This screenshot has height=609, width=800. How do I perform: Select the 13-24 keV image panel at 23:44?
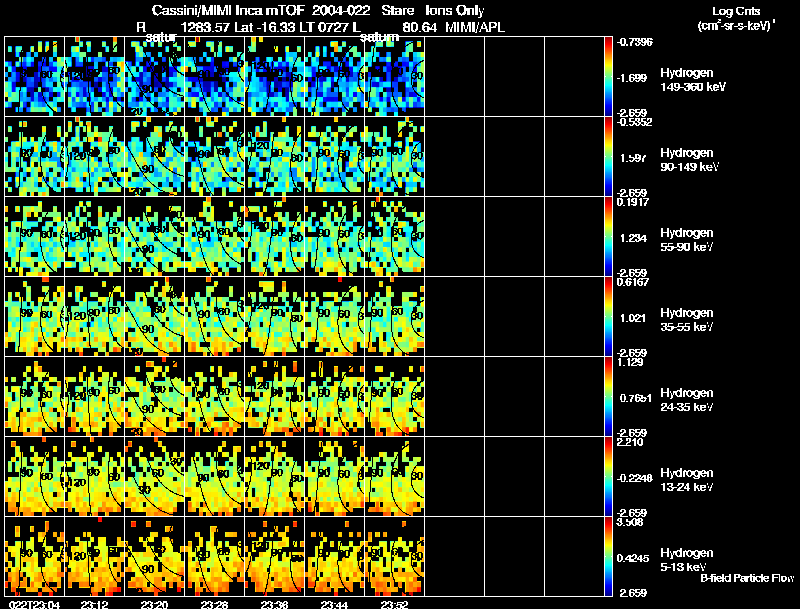point(334,477)
